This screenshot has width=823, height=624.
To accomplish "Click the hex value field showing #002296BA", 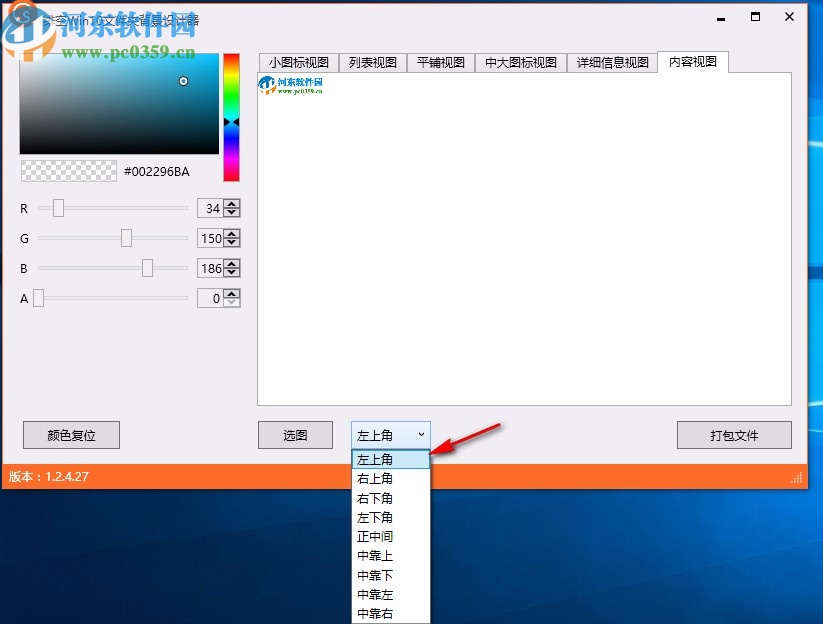I will [x=157, y=171].
